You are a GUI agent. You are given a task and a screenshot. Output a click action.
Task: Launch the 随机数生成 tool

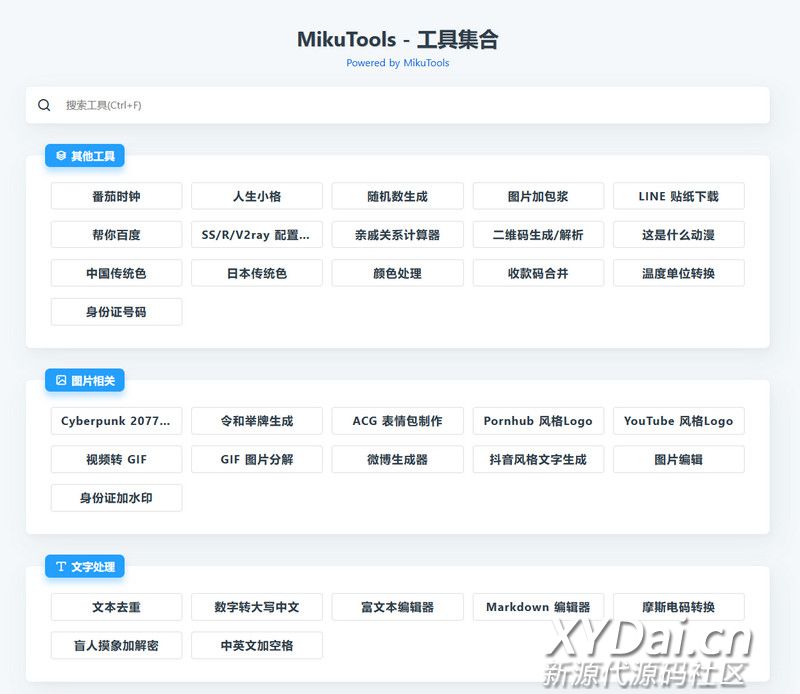coord(397,196)
